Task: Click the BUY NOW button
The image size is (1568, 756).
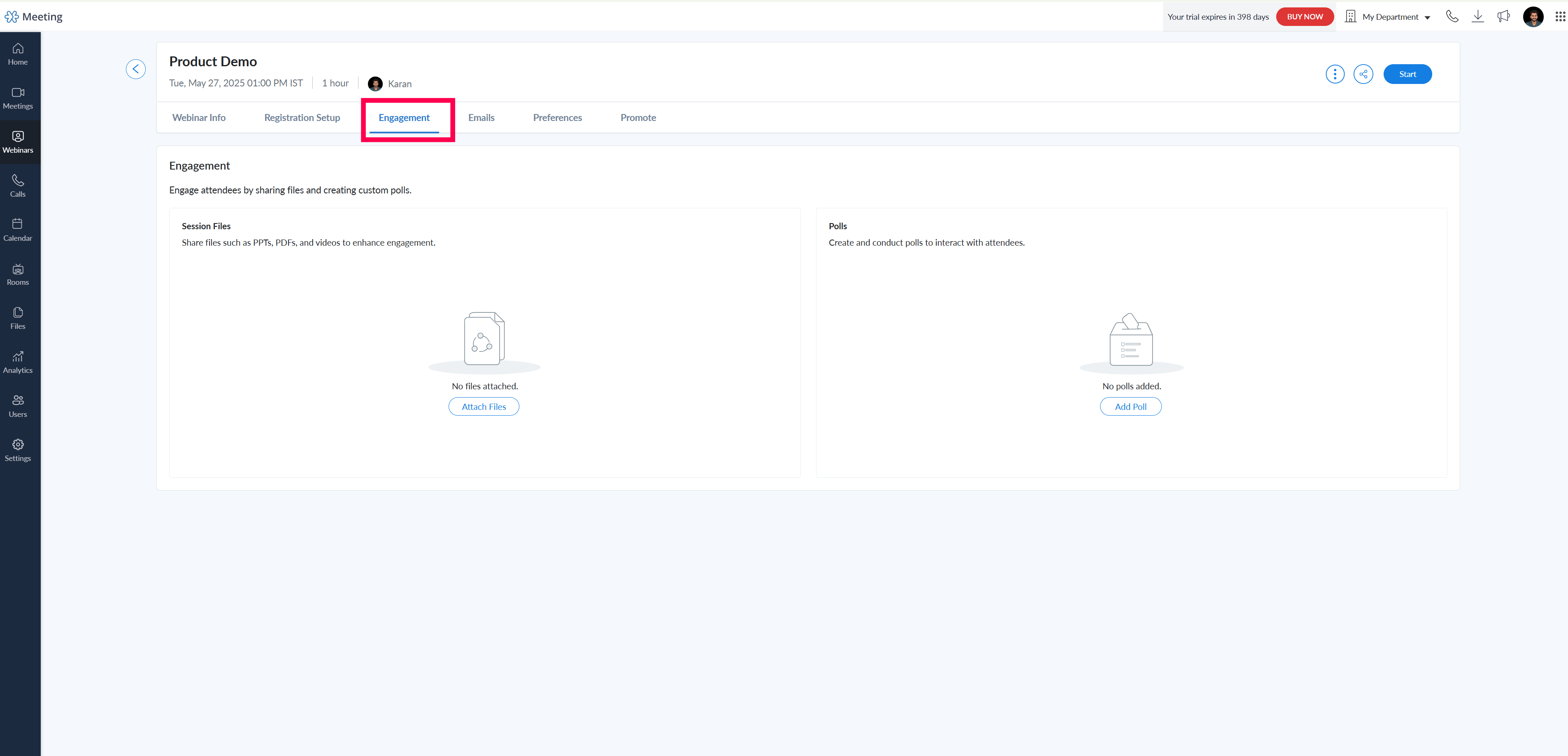Action: point(1305,16)
